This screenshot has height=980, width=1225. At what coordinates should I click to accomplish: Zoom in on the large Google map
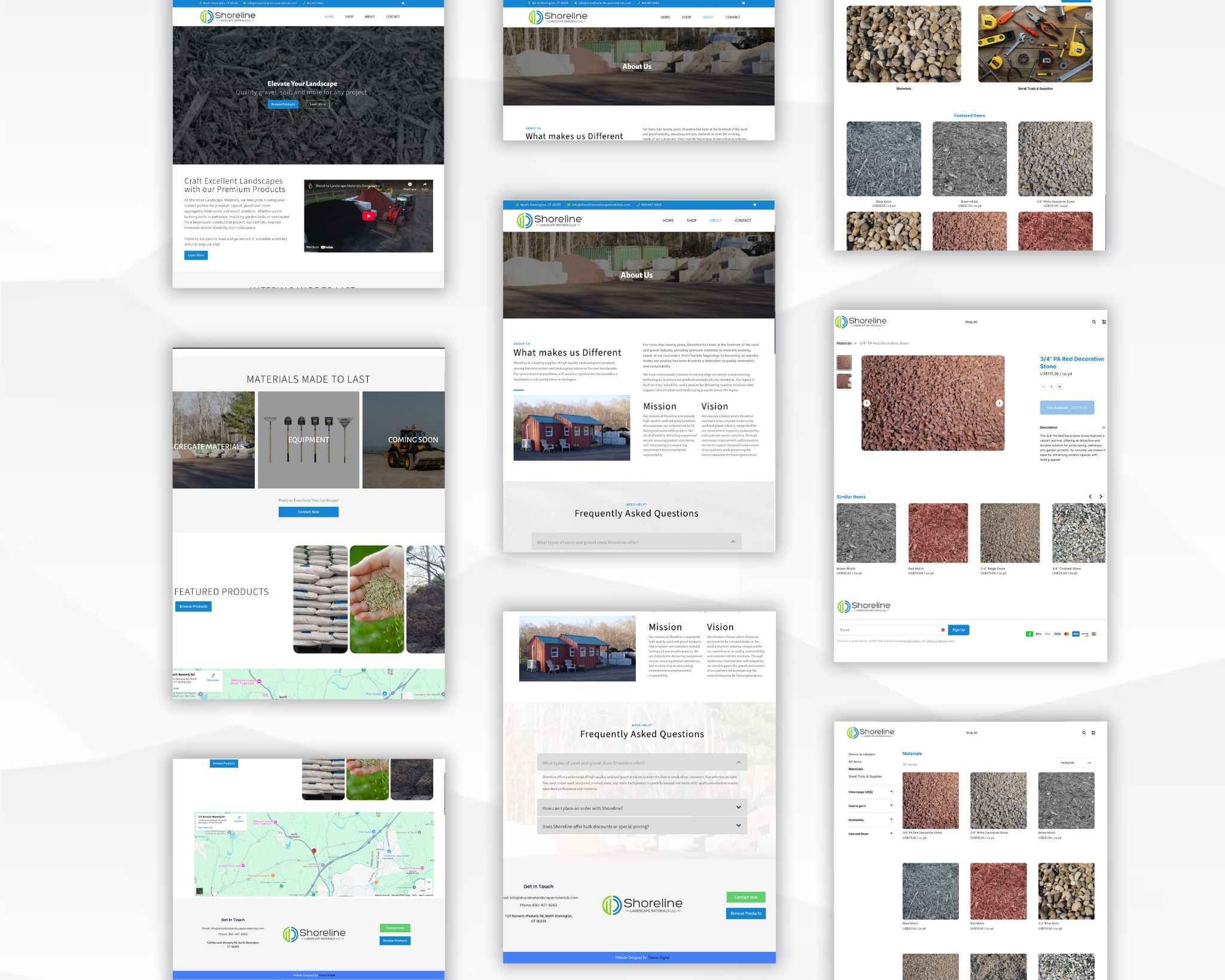click(428, 882)
